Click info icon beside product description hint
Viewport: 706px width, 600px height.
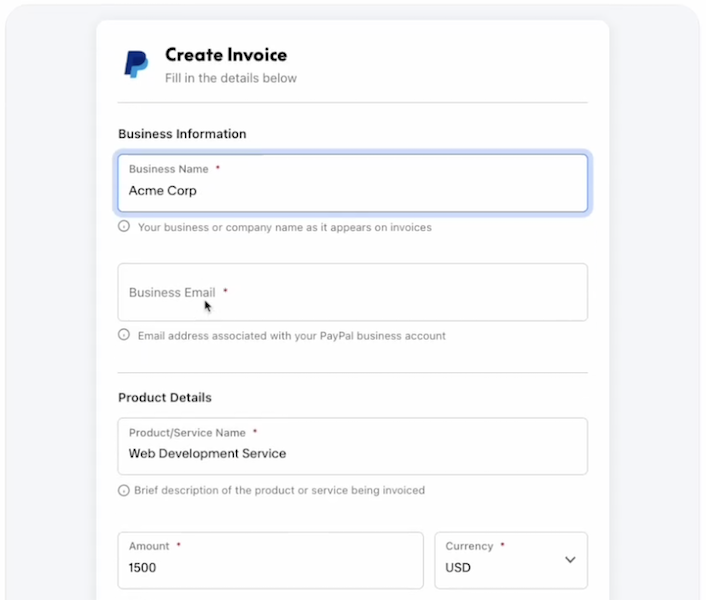[124, 490]
